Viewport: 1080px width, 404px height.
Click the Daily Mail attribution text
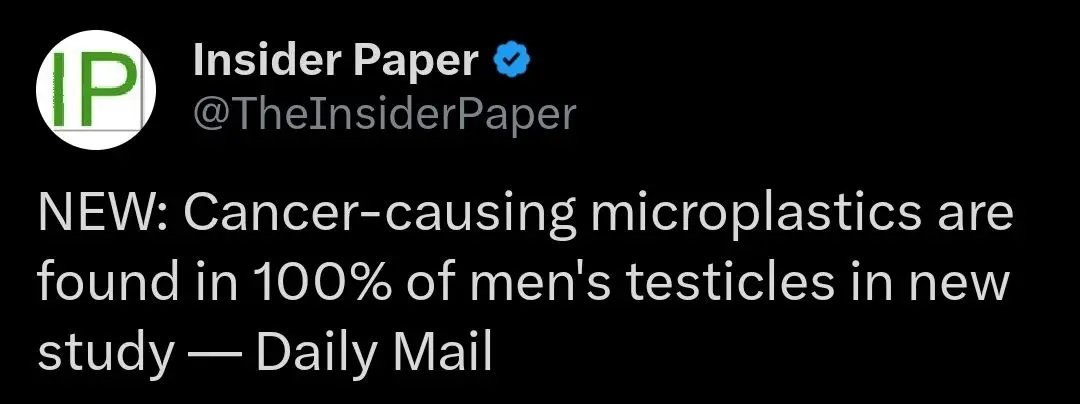coord(374,353)
